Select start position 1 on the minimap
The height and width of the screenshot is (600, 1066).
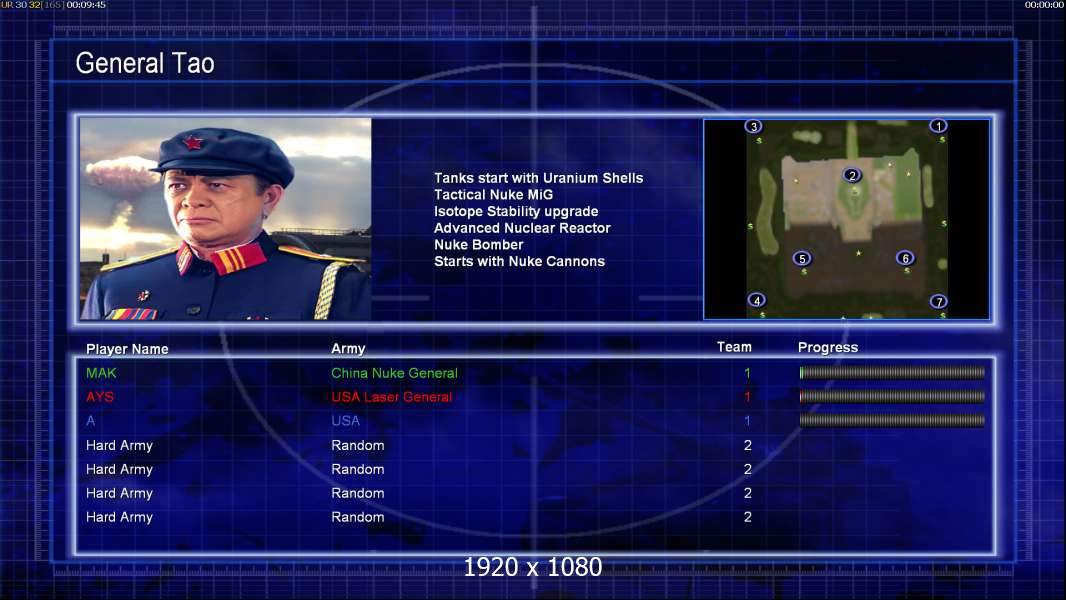click(x=938, y=126)
